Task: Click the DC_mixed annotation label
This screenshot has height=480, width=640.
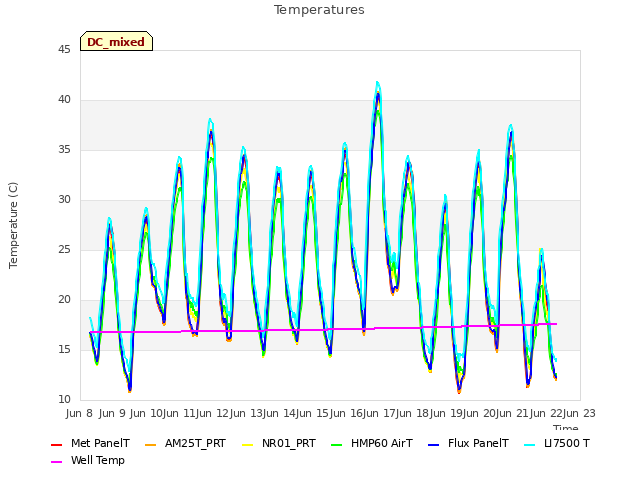Action: (116, 41)
